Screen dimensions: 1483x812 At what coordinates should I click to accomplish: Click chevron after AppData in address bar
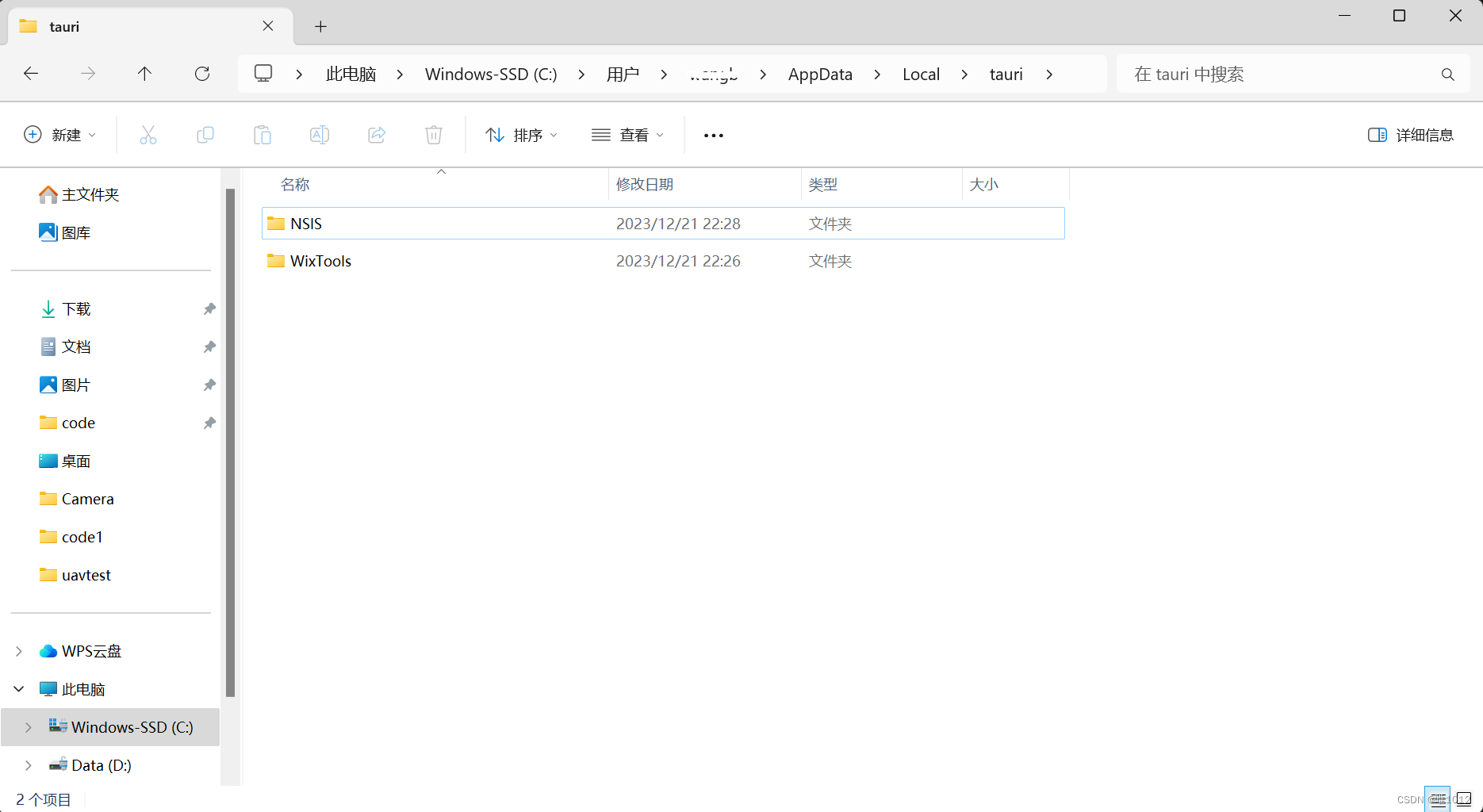tap(877, 74)
